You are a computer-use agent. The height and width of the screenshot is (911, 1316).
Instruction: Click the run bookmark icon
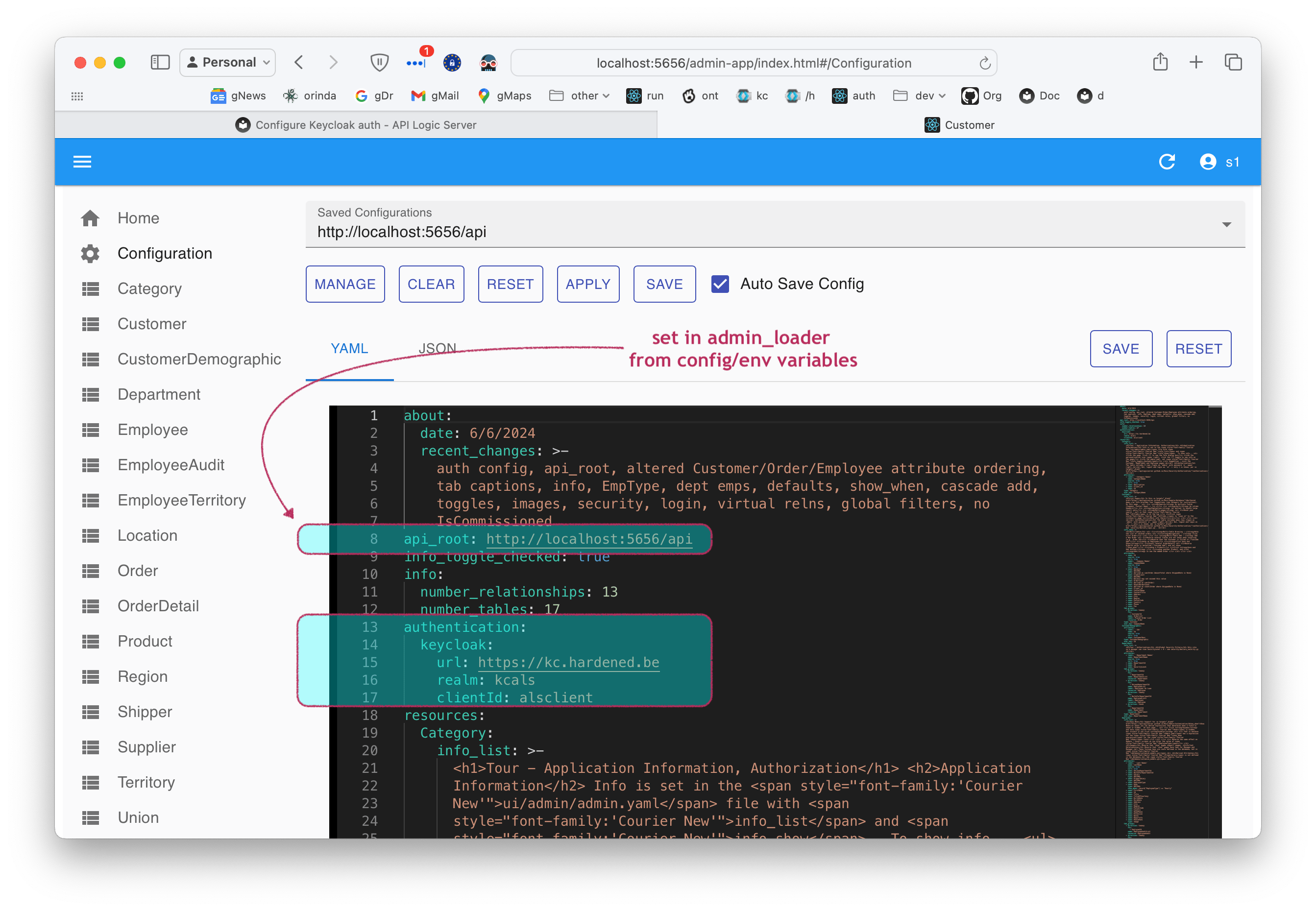pyautogui.click(x=633, y=96)
